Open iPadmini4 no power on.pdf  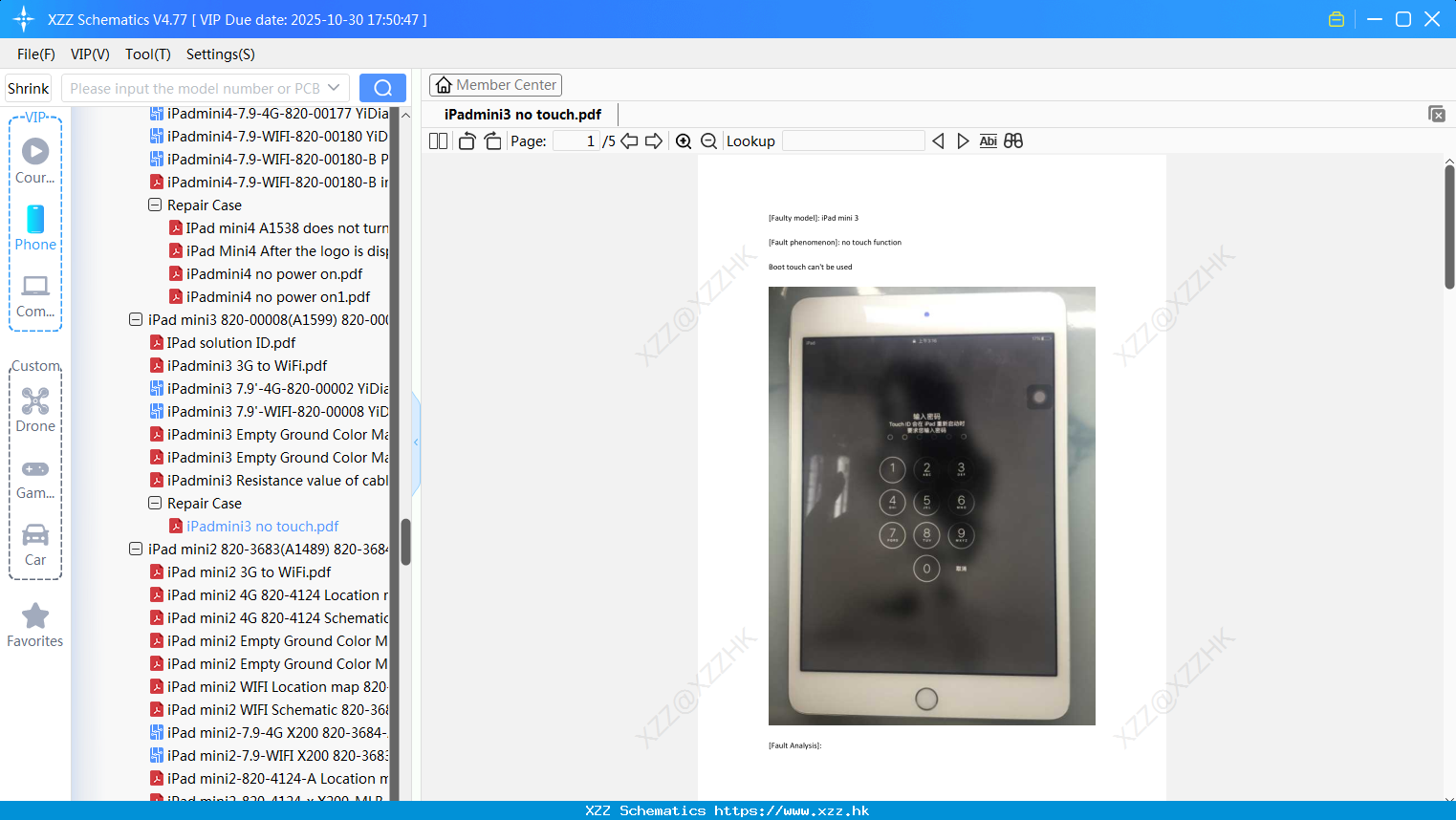point(266,274)
